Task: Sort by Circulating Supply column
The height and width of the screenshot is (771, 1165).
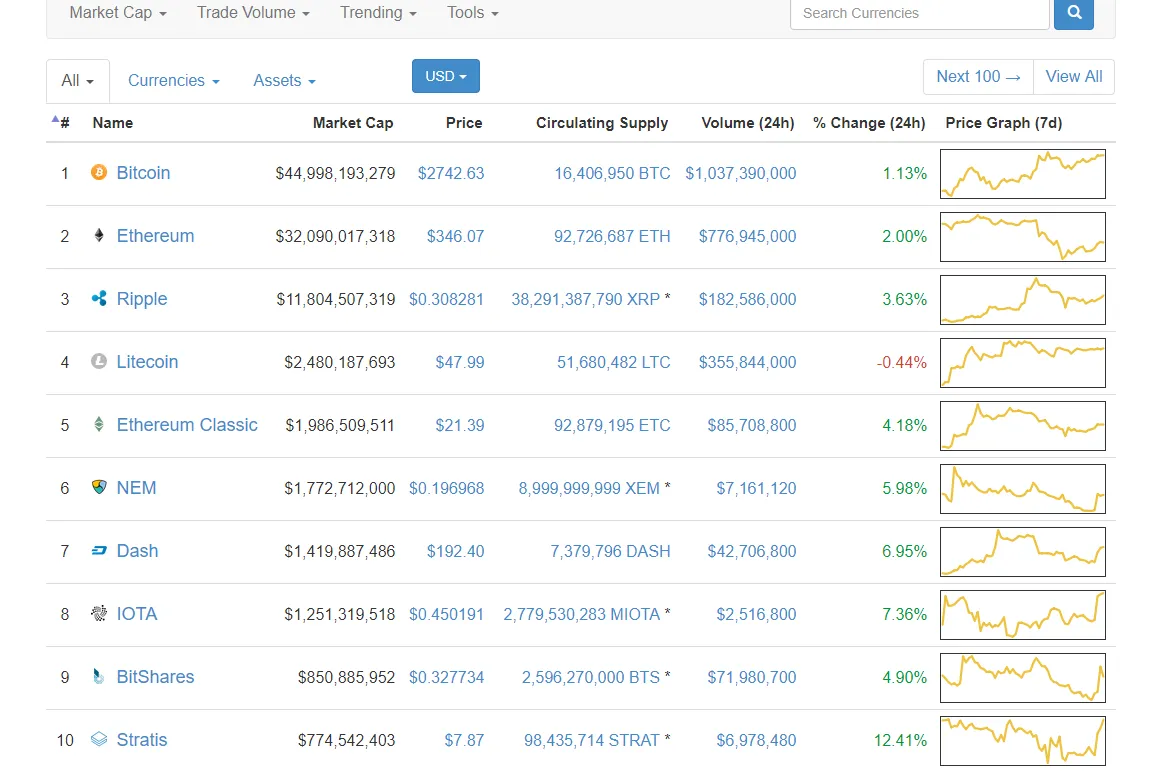Action: tap(602, 123)
